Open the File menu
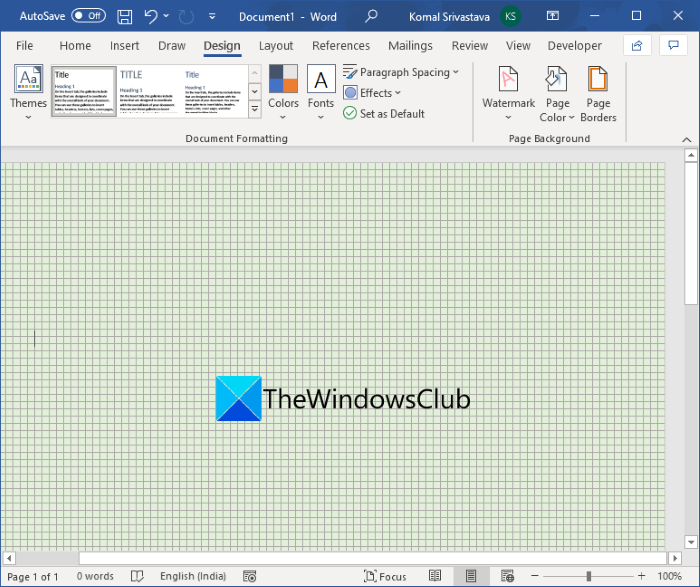Screen dimensions: 700x587 point(25,46)
